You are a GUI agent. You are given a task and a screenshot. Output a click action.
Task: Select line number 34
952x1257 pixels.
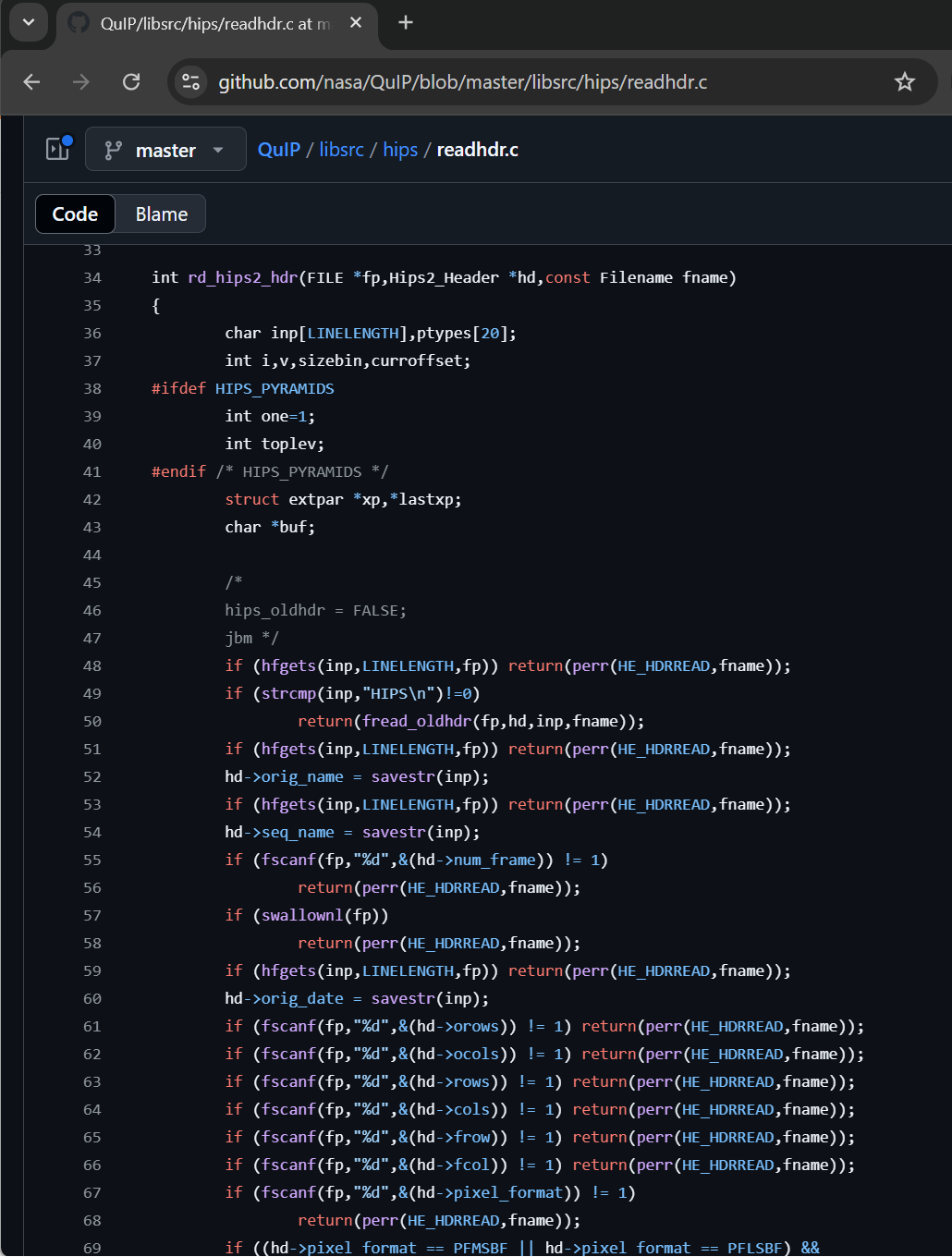[92, 277]
